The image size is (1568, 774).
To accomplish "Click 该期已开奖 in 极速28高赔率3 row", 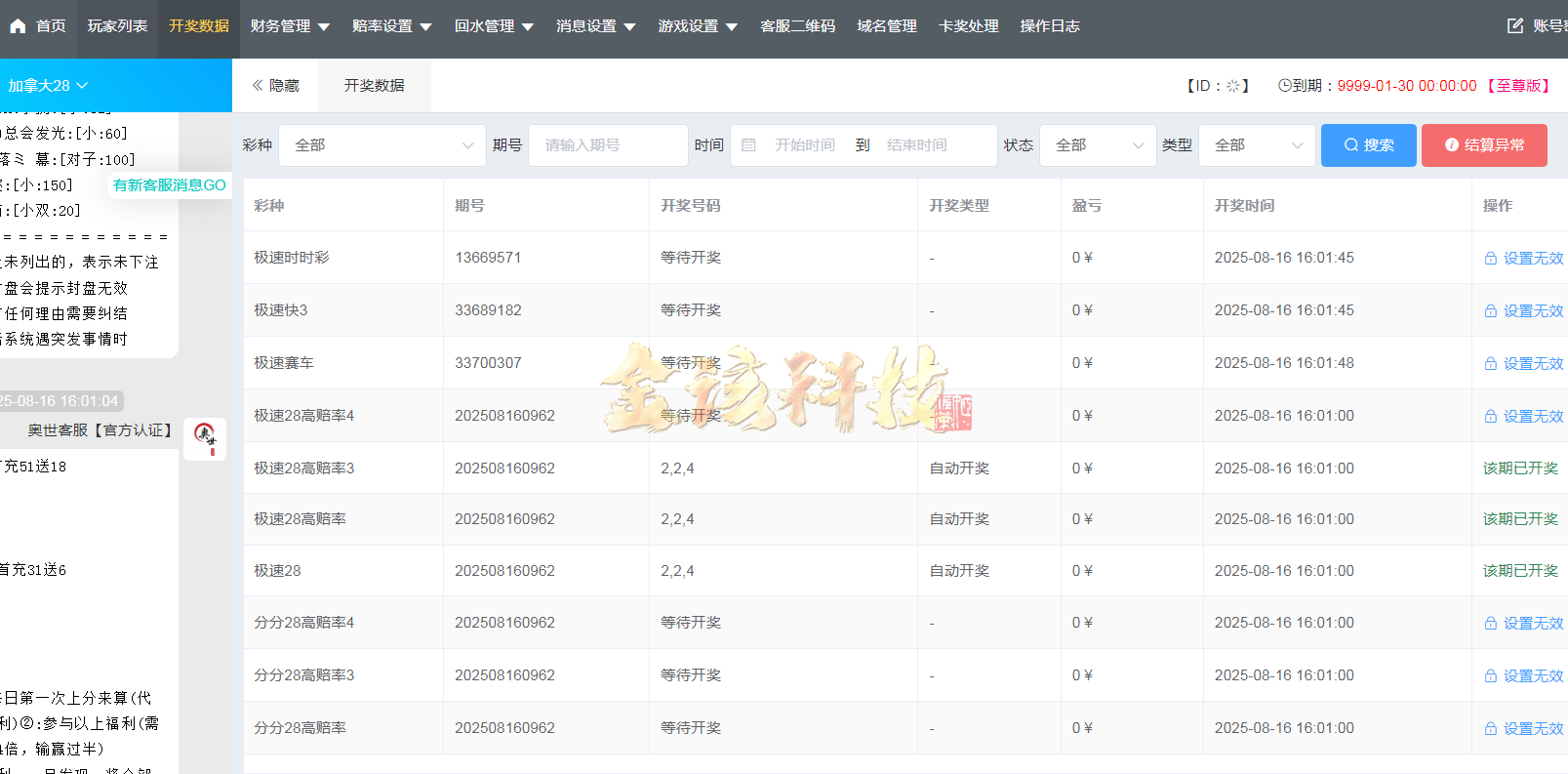I will (x=1520, y=468).
